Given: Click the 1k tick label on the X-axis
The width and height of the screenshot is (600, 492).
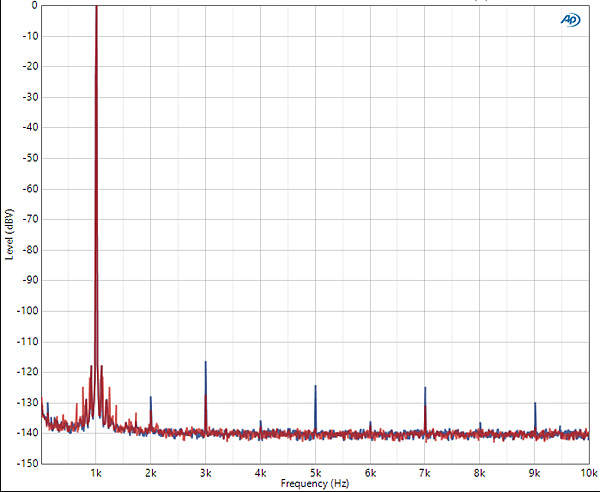Looking at the screenshot, I should point(96,472).
